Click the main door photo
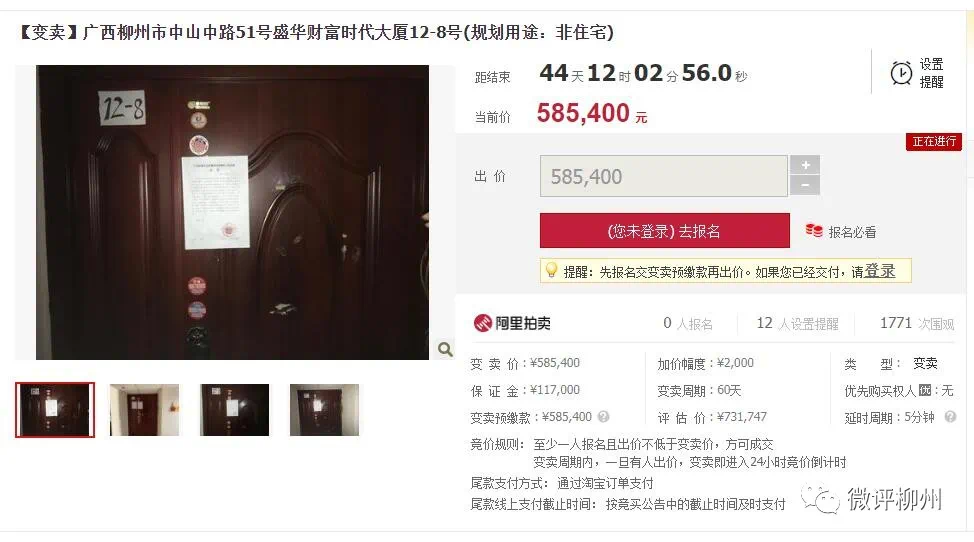Screen dimensions: 974x542 point(232,212)
